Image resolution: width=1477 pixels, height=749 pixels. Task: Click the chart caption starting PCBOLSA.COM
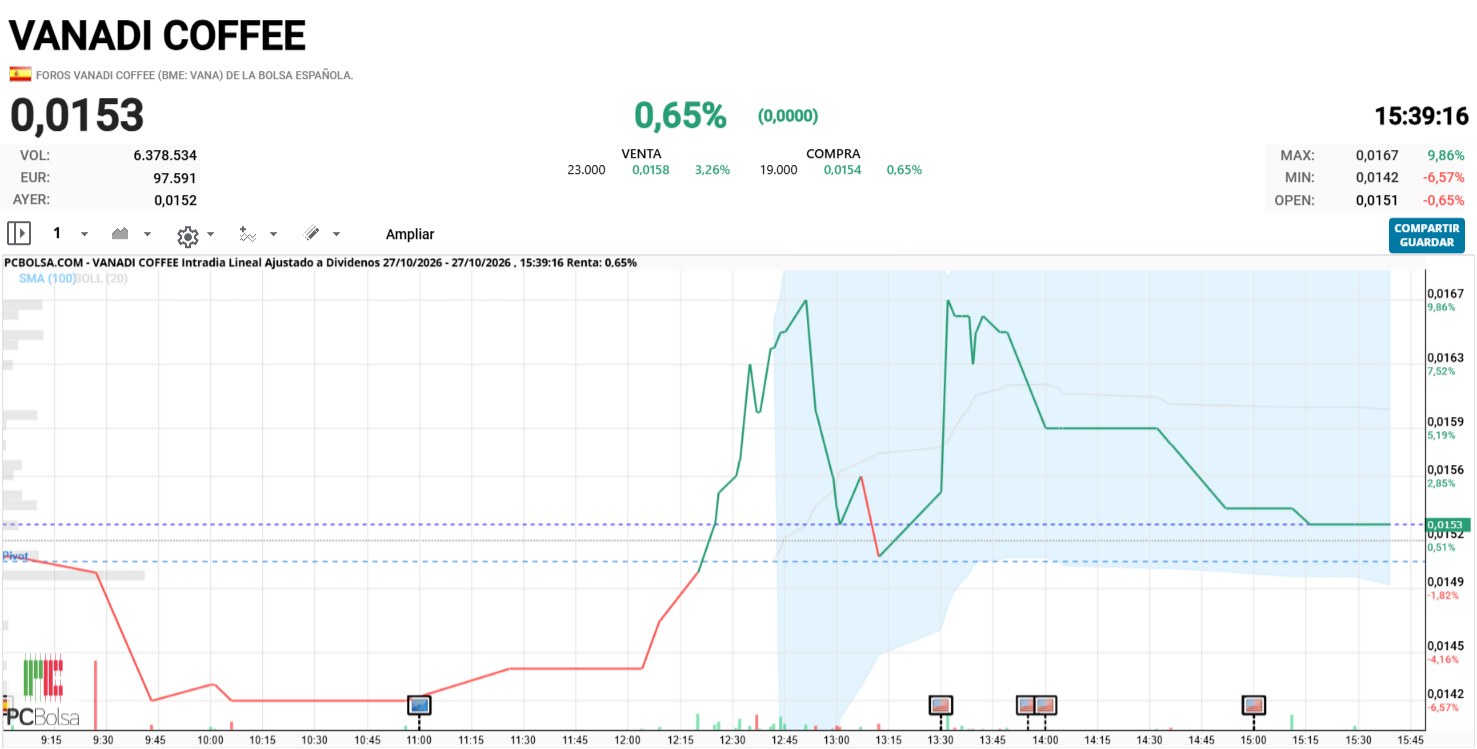tap(321, 262)
